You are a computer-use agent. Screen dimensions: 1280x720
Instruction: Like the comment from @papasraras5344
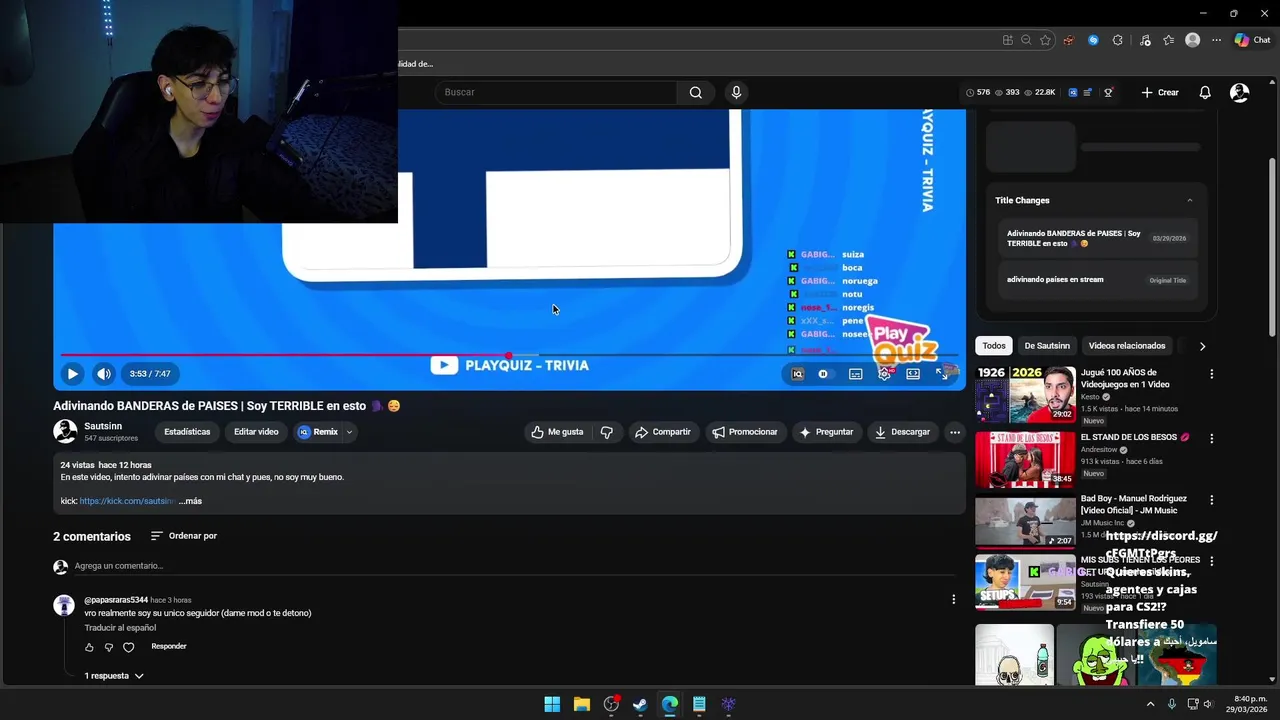89,647
